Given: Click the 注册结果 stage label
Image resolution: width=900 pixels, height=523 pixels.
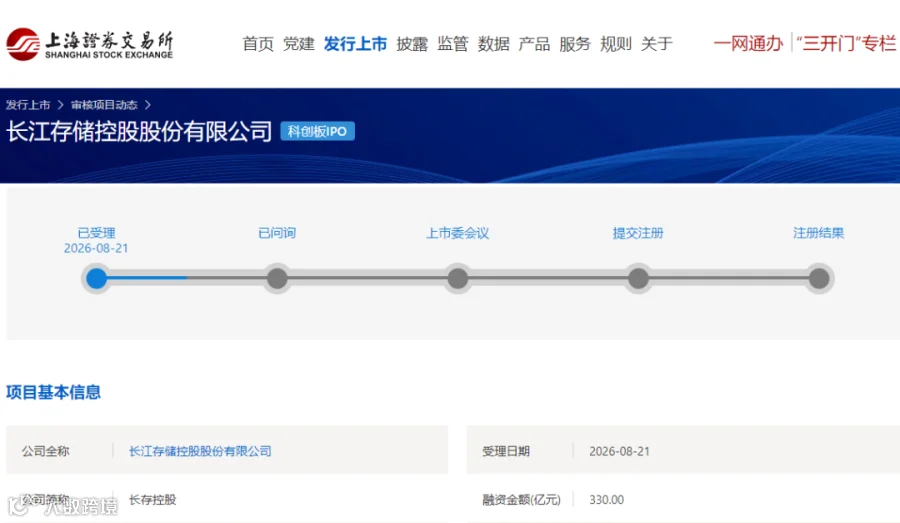Looking at the screenshot, I should (818, 233).
